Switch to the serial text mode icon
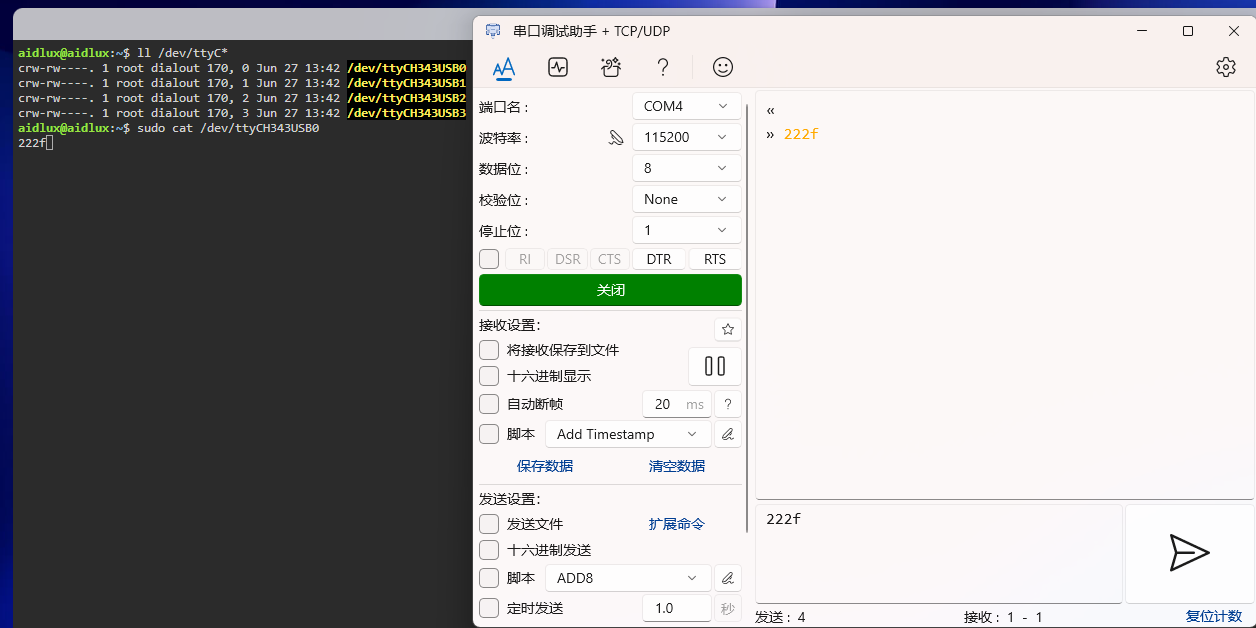 (x=503, y=67)
